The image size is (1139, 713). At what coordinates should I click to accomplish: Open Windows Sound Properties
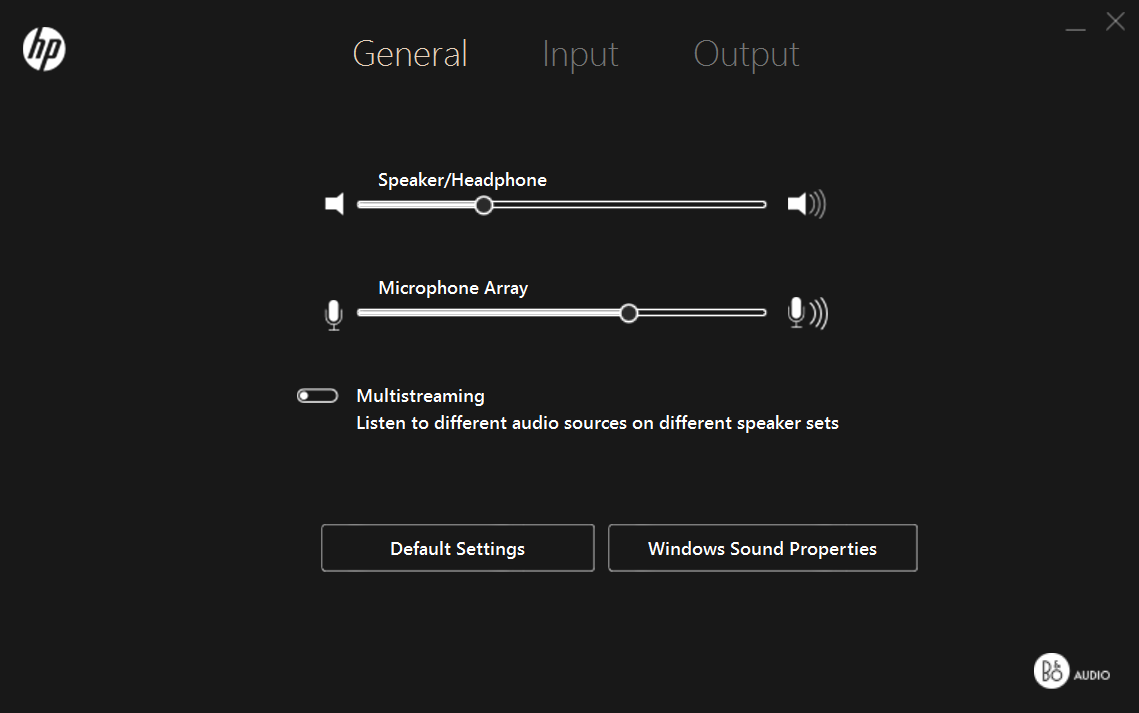tap(763, 548)
